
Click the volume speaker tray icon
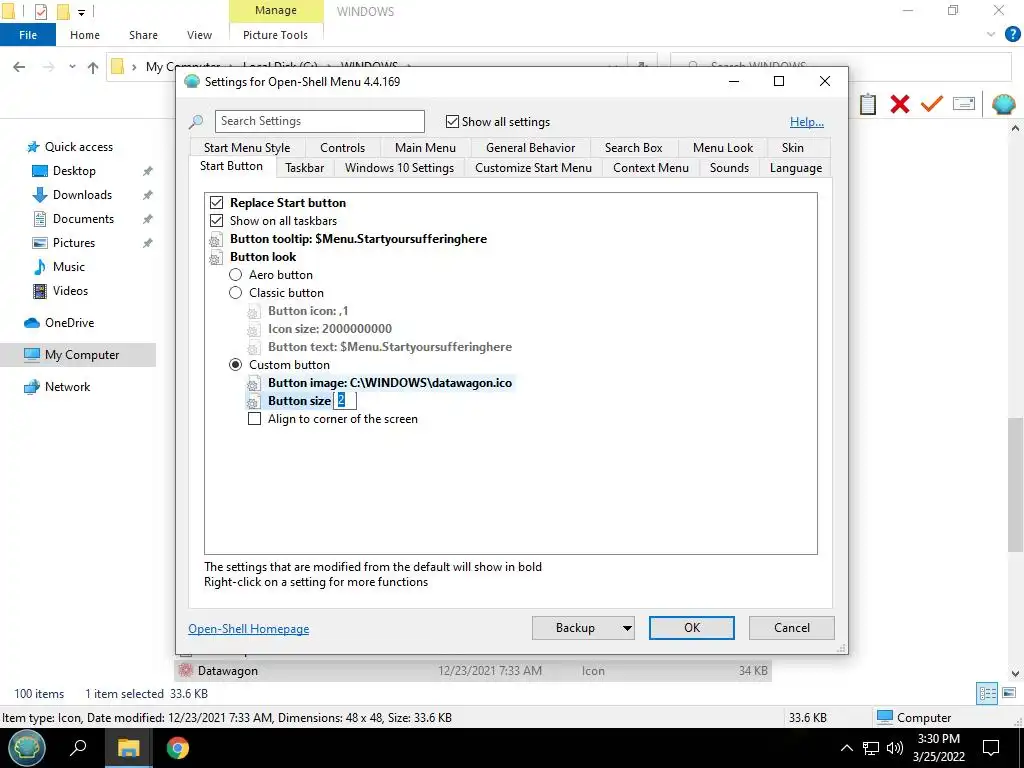[x=895, y=748]
